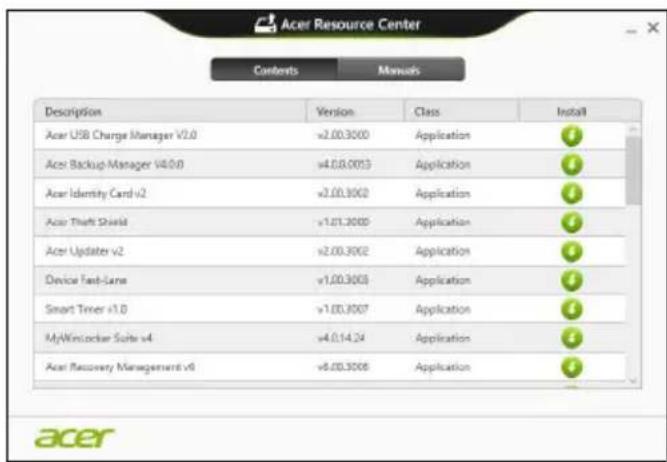Sort by the Description column header

tap(170, 111)
